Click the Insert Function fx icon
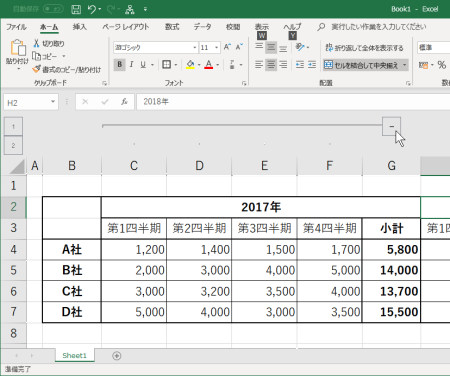450x376 pixels. coord(124,102)
